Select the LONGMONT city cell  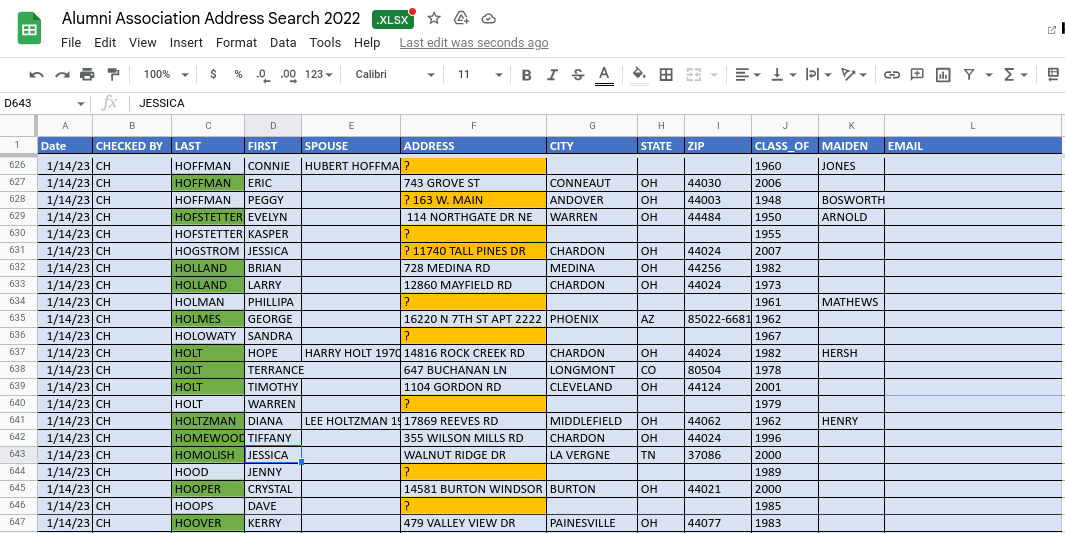(592, 370)
